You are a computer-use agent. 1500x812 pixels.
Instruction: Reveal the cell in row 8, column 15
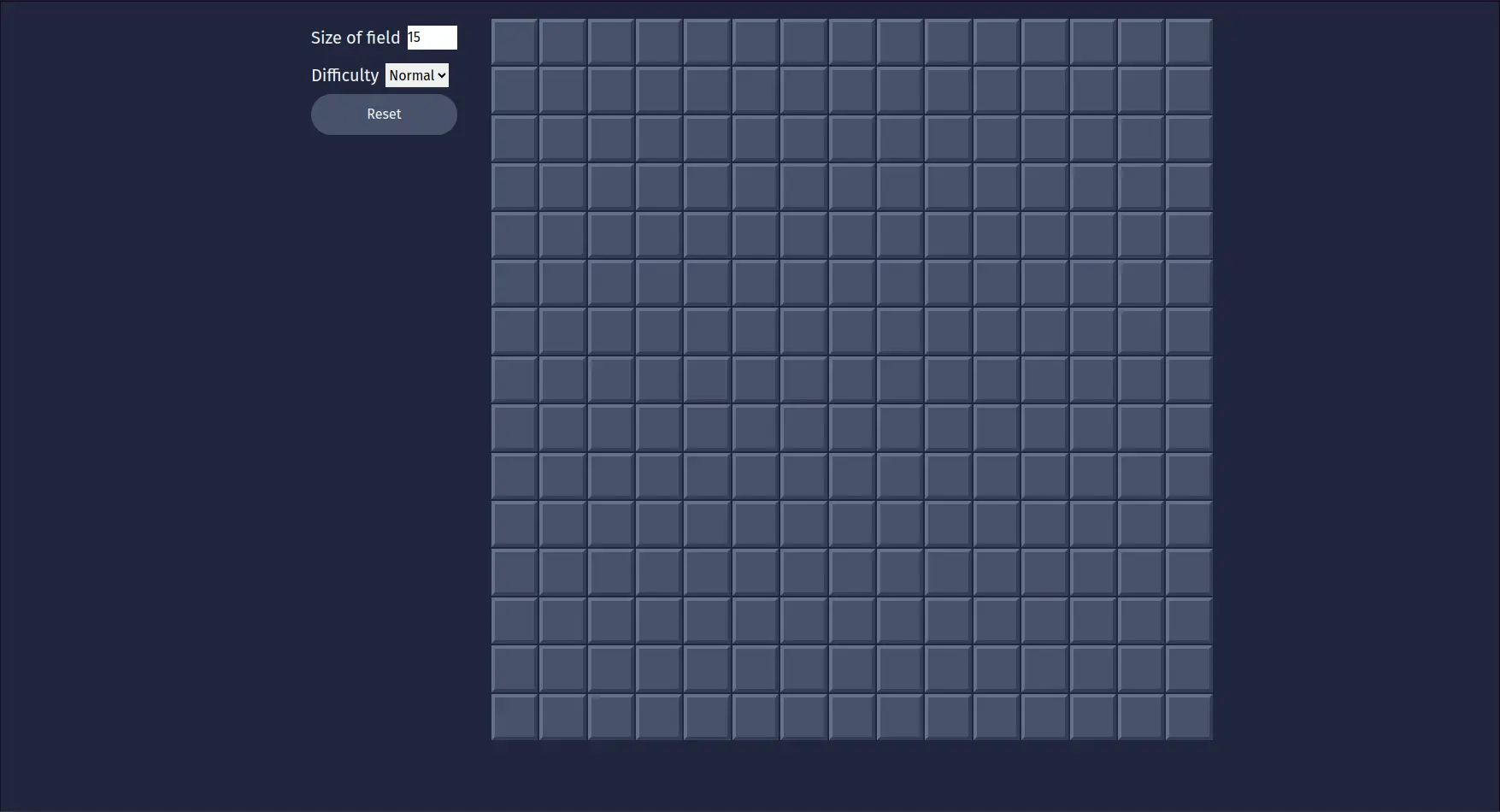pos(1189,380)
